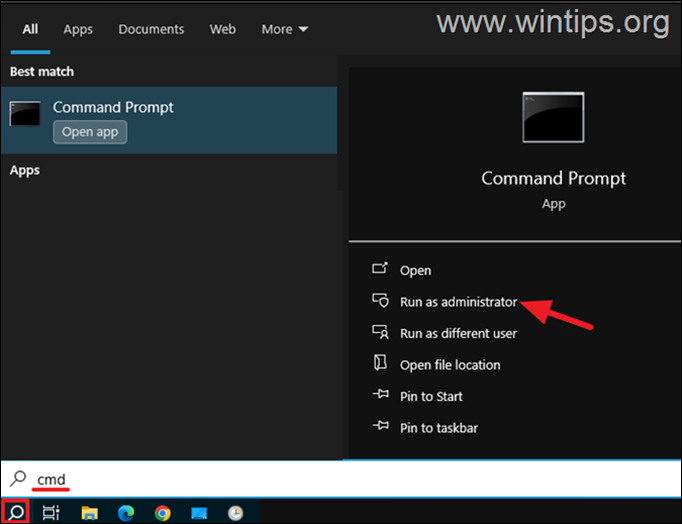Viewport: 682px width, 524px height.
Task: Switch to the Documents filter tab
Action: 151,29
